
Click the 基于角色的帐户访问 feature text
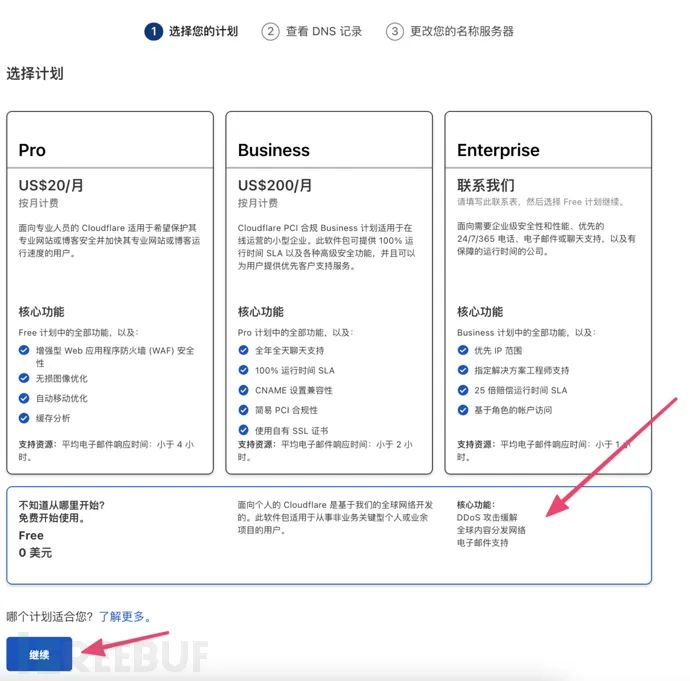pos(513,410)
